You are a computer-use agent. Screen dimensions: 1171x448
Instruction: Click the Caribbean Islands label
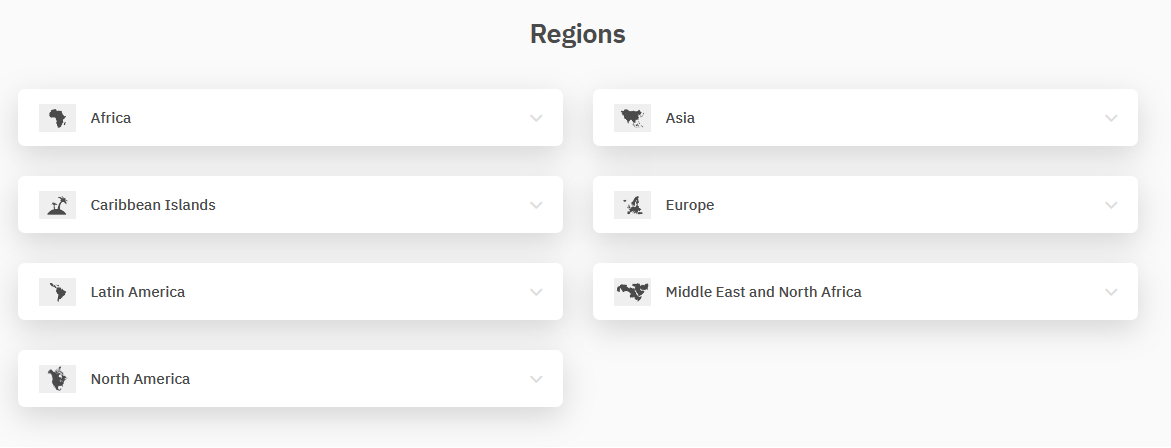tap(153, 205)
